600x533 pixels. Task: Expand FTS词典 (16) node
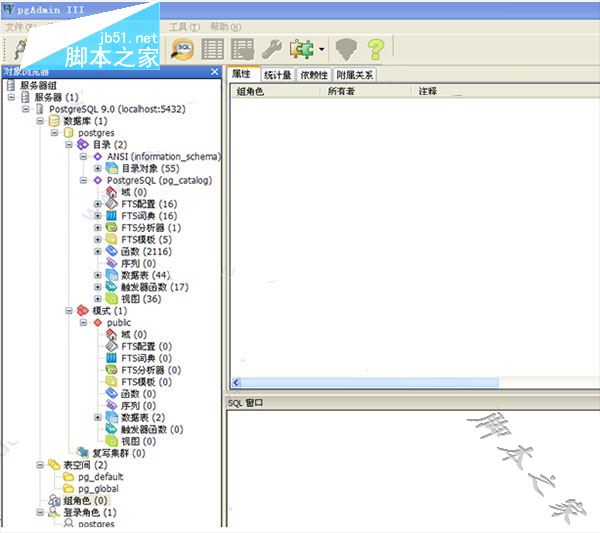(98, 216)
